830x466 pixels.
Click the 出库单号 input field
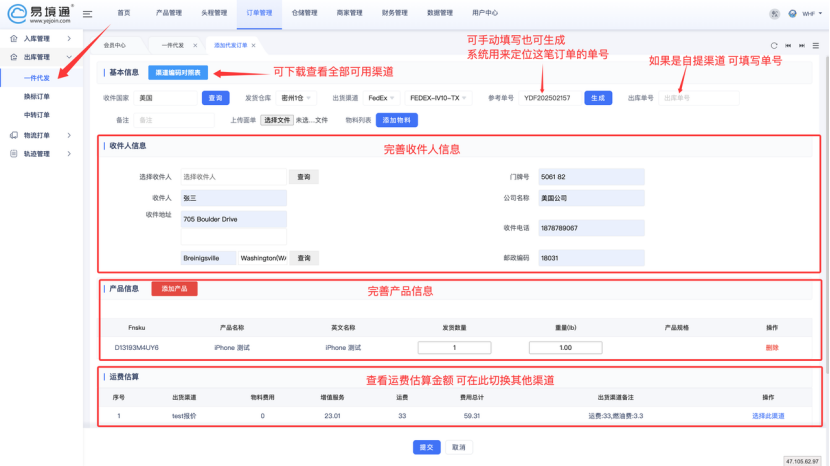coord(699,98)
